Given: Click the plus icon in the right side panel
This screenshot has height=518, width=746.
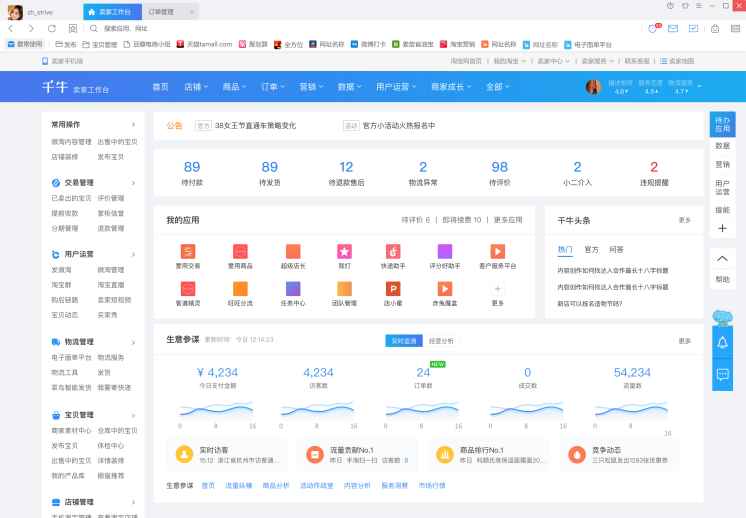Looking at the screenshot, I should (x=722, y=228).
